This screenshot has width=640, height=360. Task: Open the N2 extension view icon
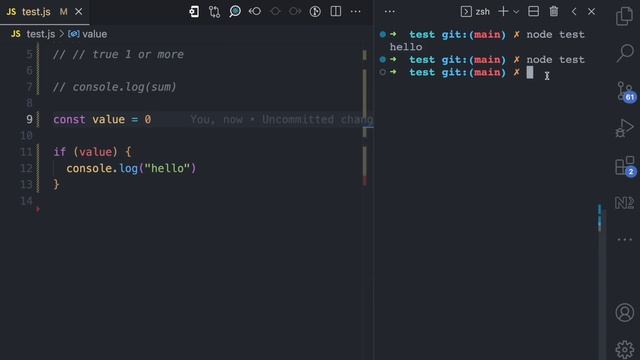click(x=624, y=202)
